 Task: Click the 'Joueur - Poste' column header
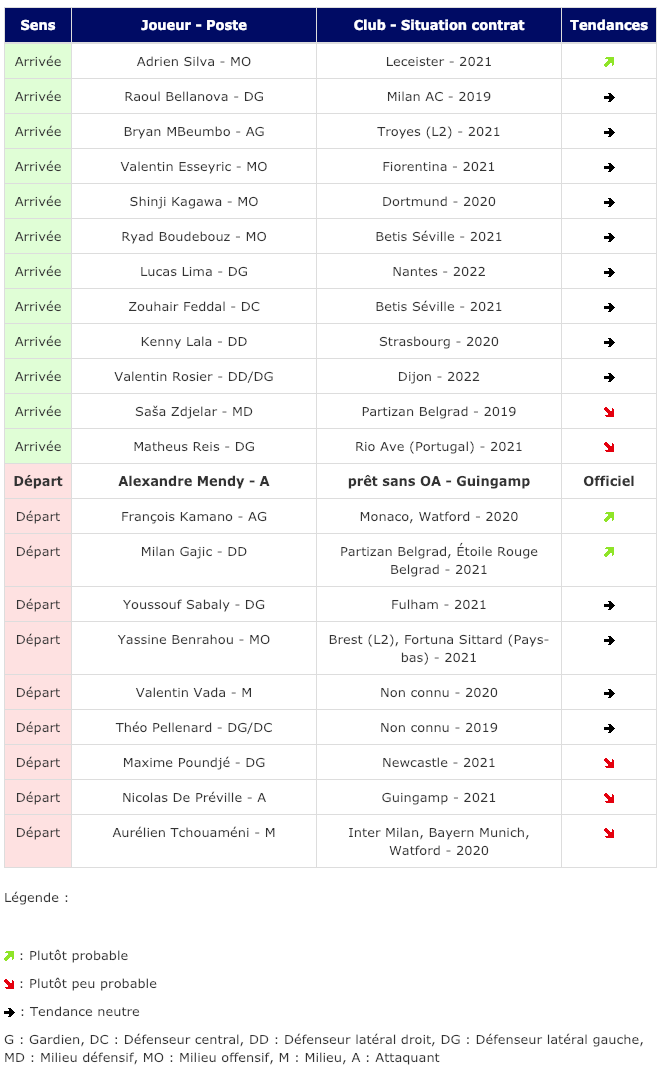tap(194, 25)
